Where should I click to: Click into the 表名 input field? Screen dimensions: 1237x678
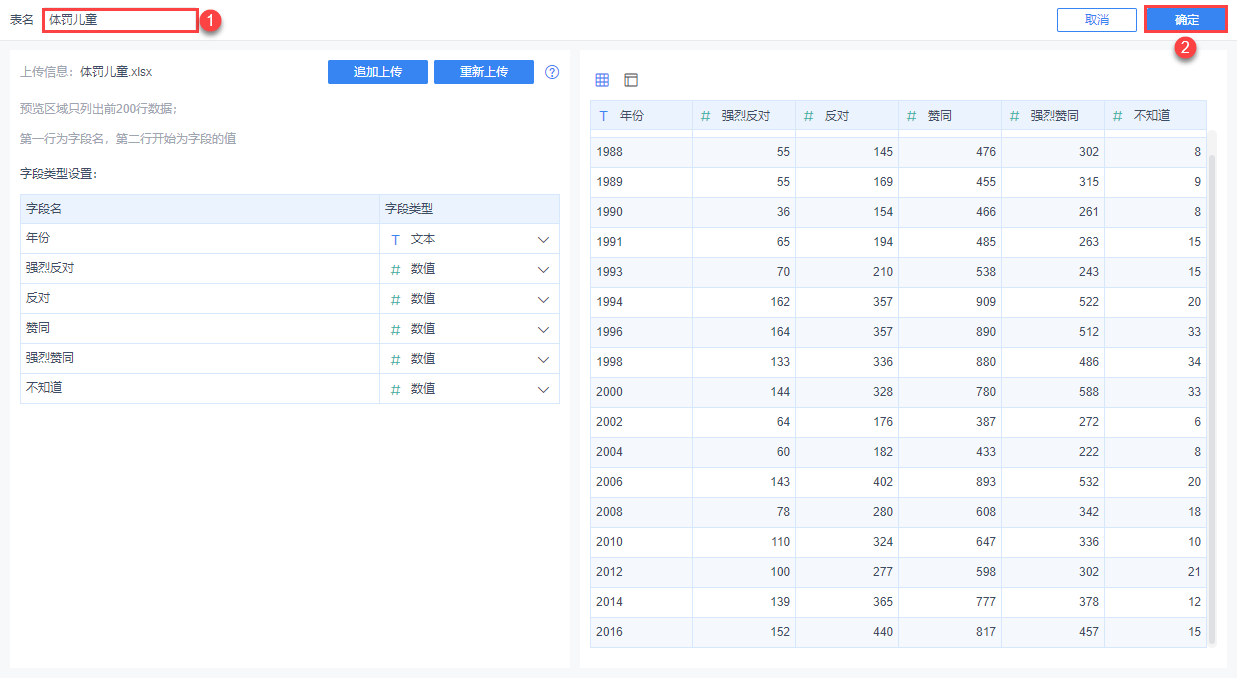click(x=120, y=20)
